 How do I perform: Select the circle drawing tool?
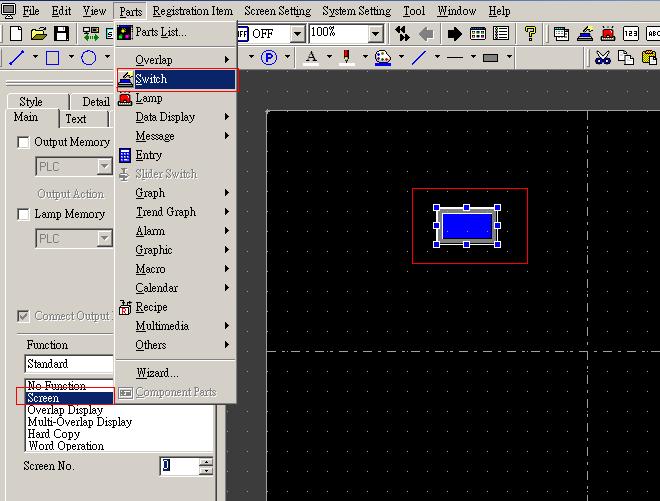tap(88, 58)
